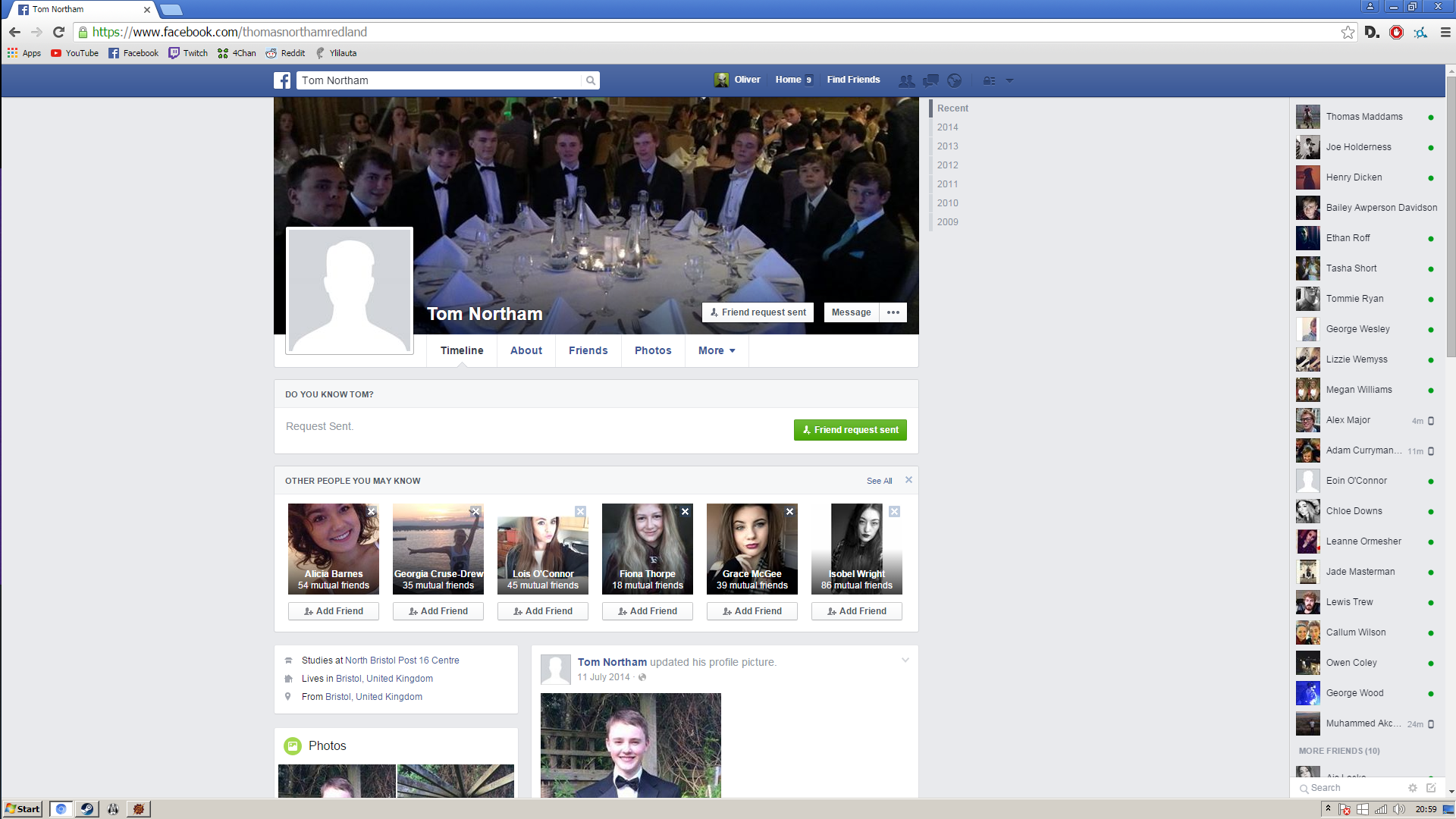Image resolution: width=1456 pixels, height=819 pixels.
Task: Open the notifications globe icon
Action: (x=955, y=80)
